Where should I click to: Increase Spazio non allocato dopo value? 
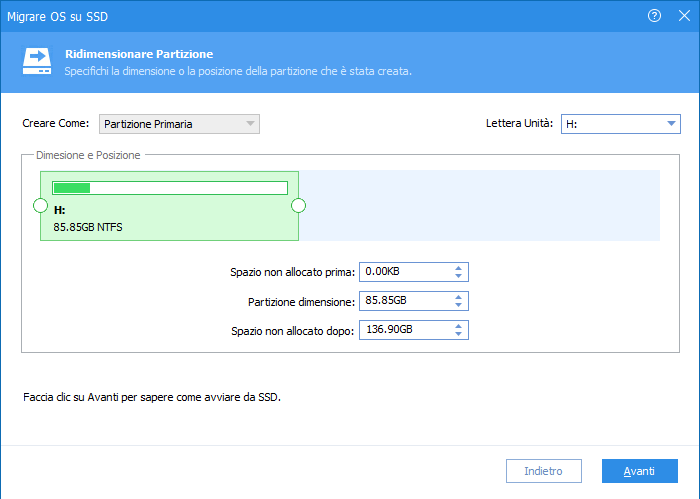(458, 326)
